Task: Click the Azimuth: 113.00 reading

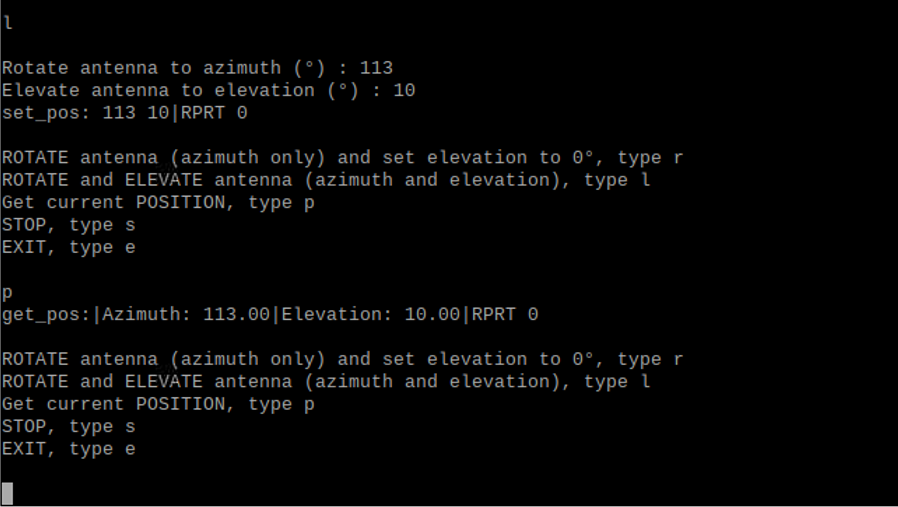Action: 186,315
